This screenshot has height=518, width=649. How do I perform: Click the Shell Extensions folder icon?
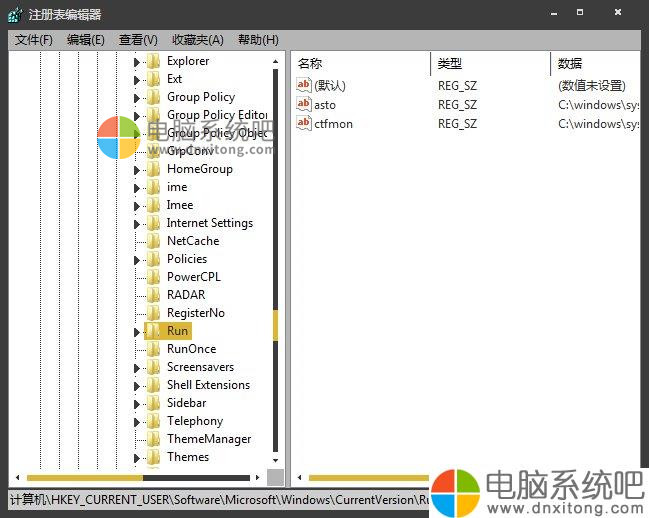coord(154,385)
